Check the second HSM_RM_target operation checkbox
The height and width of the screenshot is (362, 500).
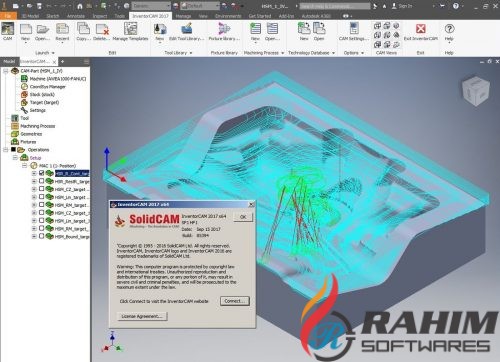42,228
